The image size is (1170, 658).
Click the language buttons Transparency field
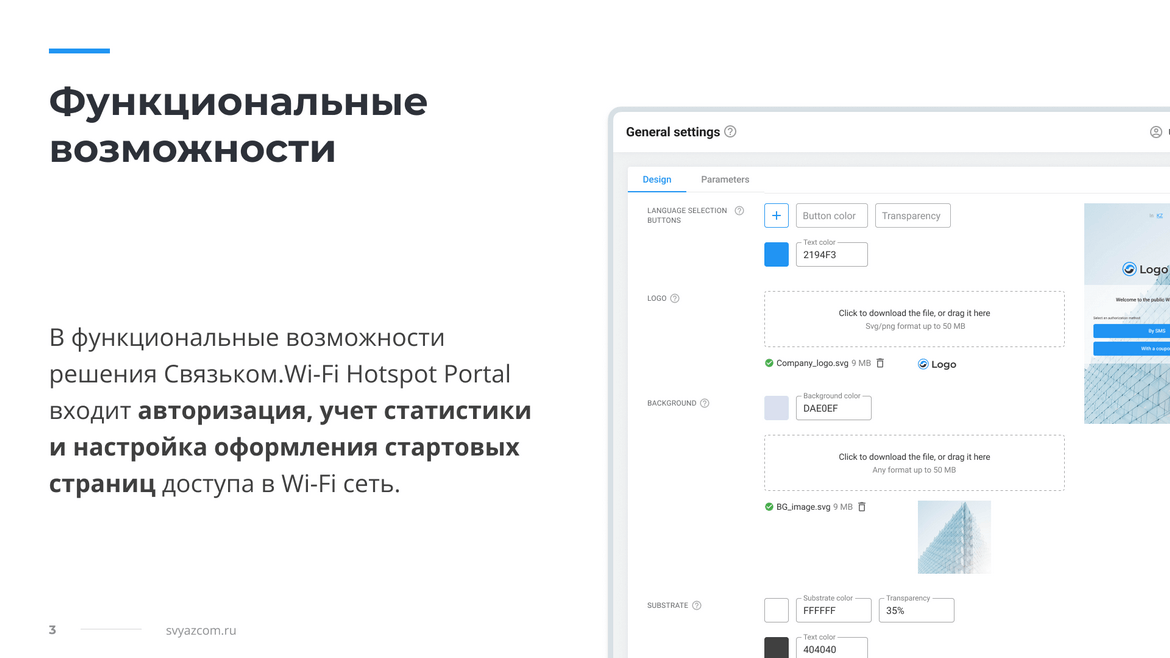pos(913,216)
